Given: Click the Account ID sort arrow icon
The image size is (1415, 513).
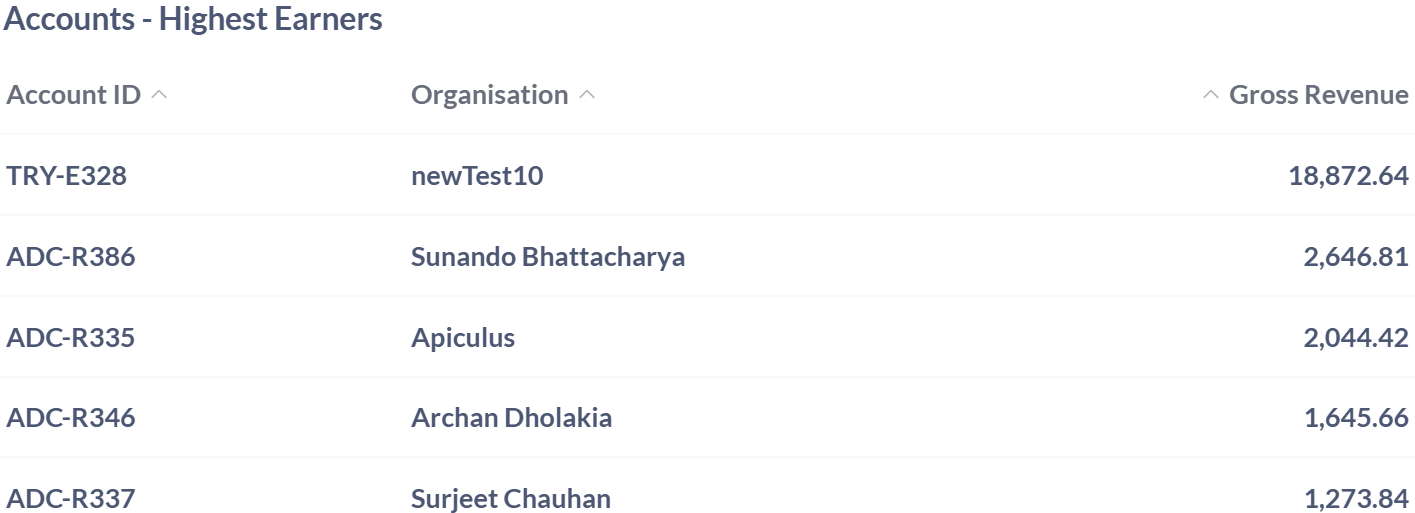Looking at the screenshot, I should [x=159, y=95].
